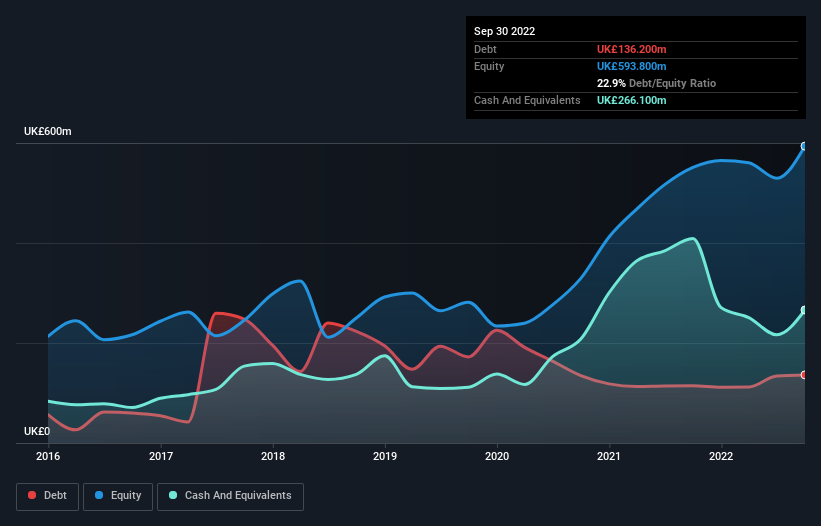The width and height of the screenshot is (821, 526).
Task: Click the 2018 x-axis label
Action: (273, 456)
